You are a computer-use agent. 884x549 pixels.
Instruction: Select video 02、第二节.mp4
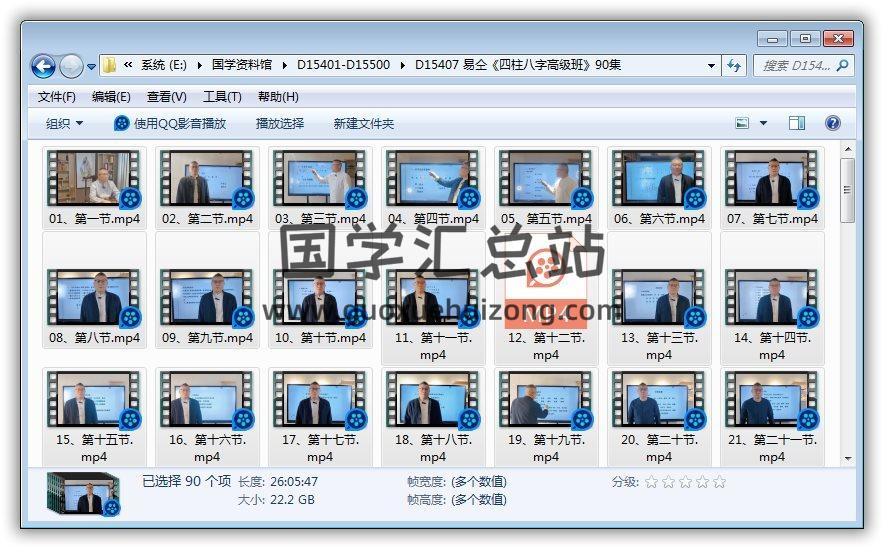[x=207, y=188]
